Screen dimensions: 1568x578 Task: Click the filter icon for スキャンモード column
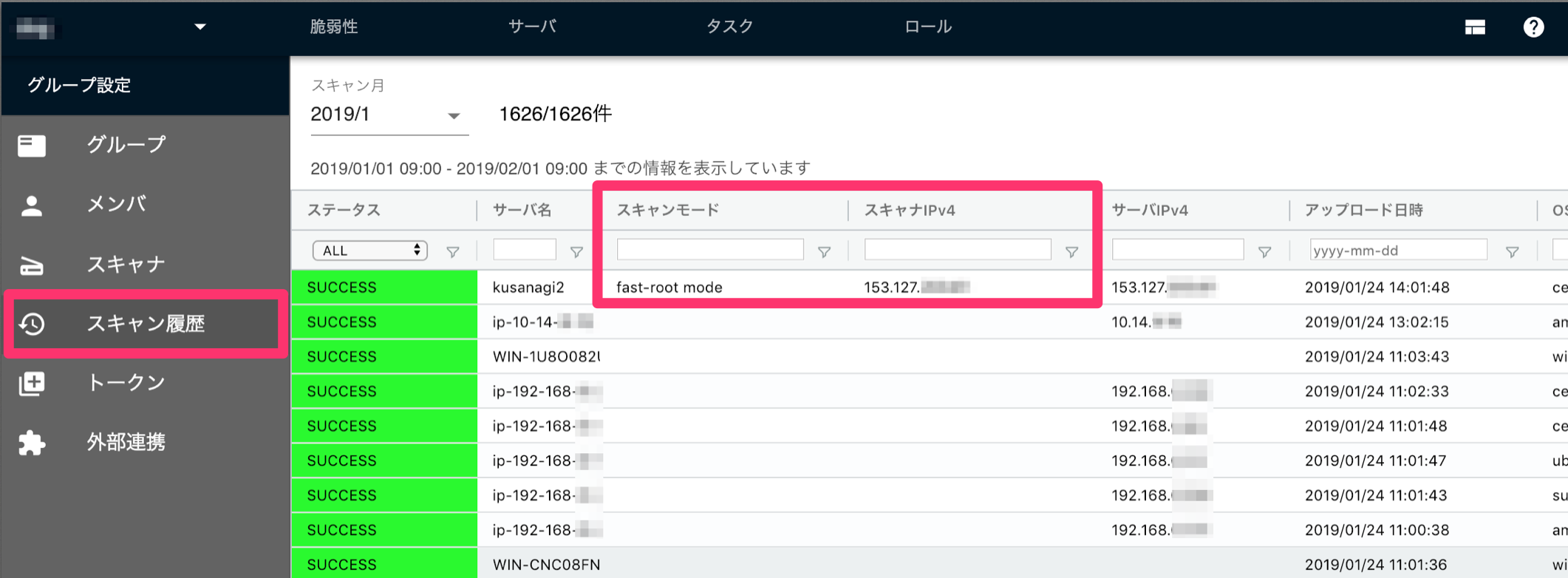coord(824,252)
